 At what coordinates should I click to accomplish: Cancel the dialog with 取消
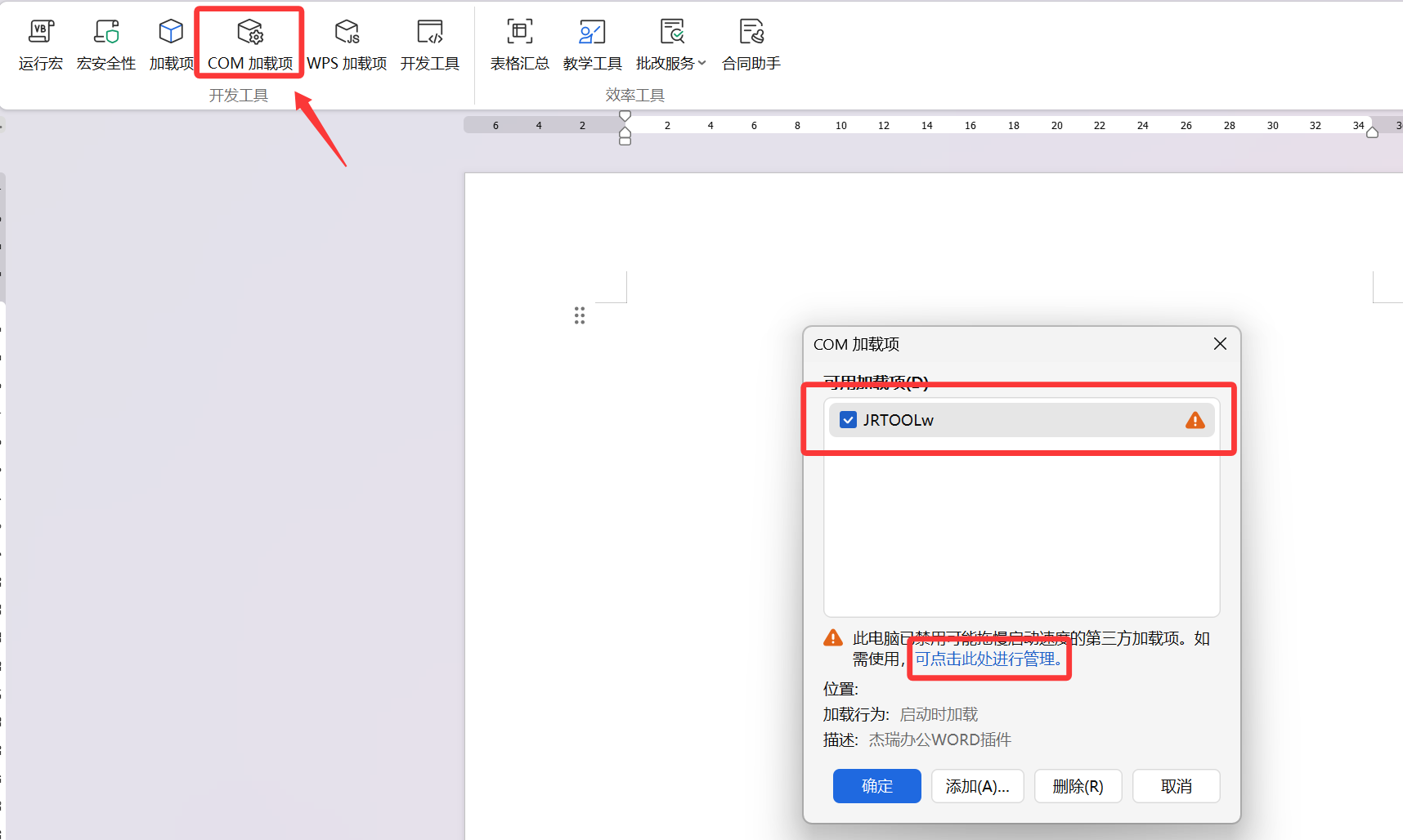(x=1177, y=786)
